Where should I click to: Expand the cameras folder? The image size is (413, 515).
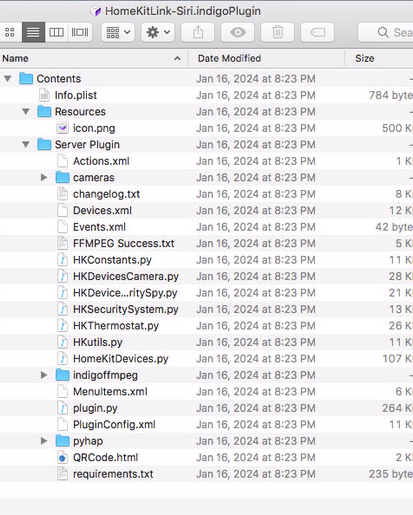click(x=44, y=177)
